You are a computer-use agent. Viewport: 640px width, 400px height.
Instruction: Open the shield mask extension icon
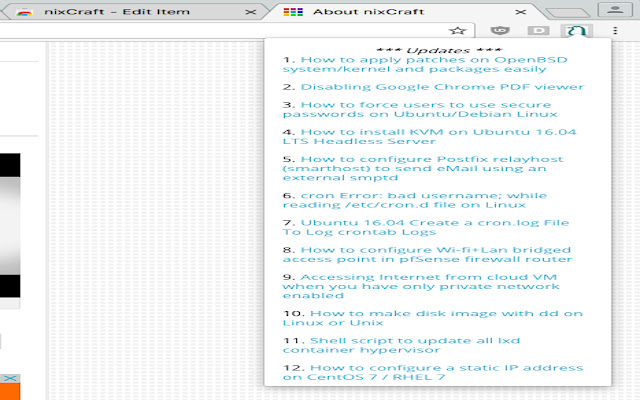coord(500,30)
